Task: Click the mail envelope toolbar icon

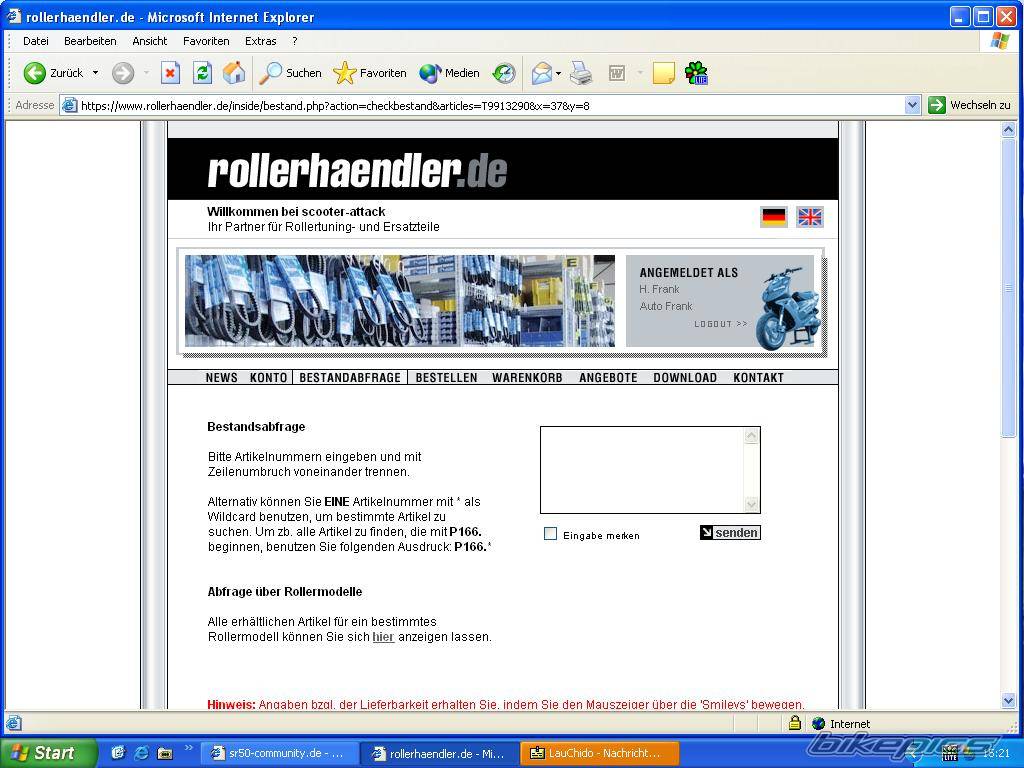Action: coord(541,73)
